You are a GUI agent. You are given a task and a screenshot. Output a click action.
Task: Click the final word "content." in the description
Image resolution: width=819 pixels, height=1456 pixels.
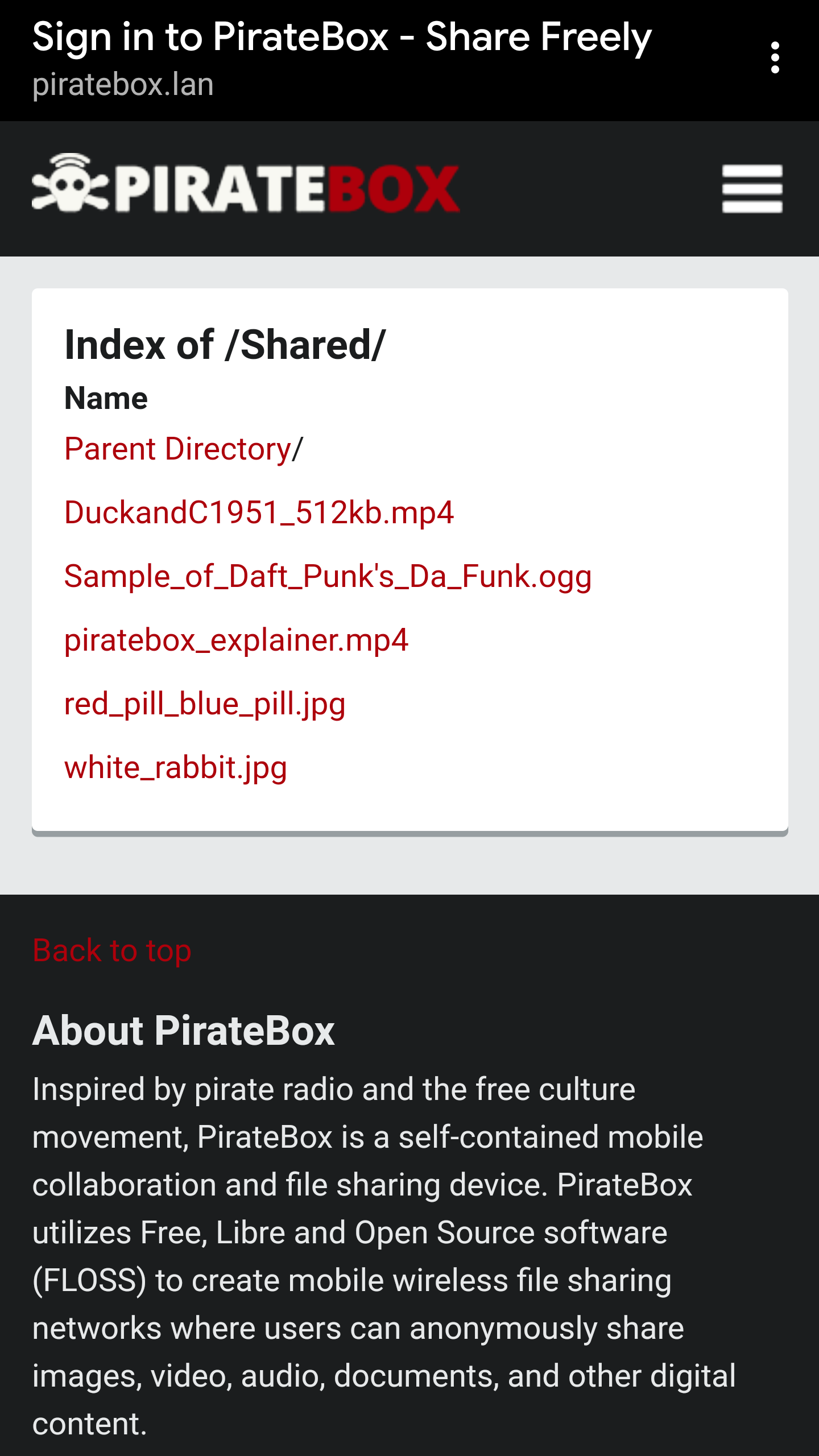click(x=89, y=1424)
